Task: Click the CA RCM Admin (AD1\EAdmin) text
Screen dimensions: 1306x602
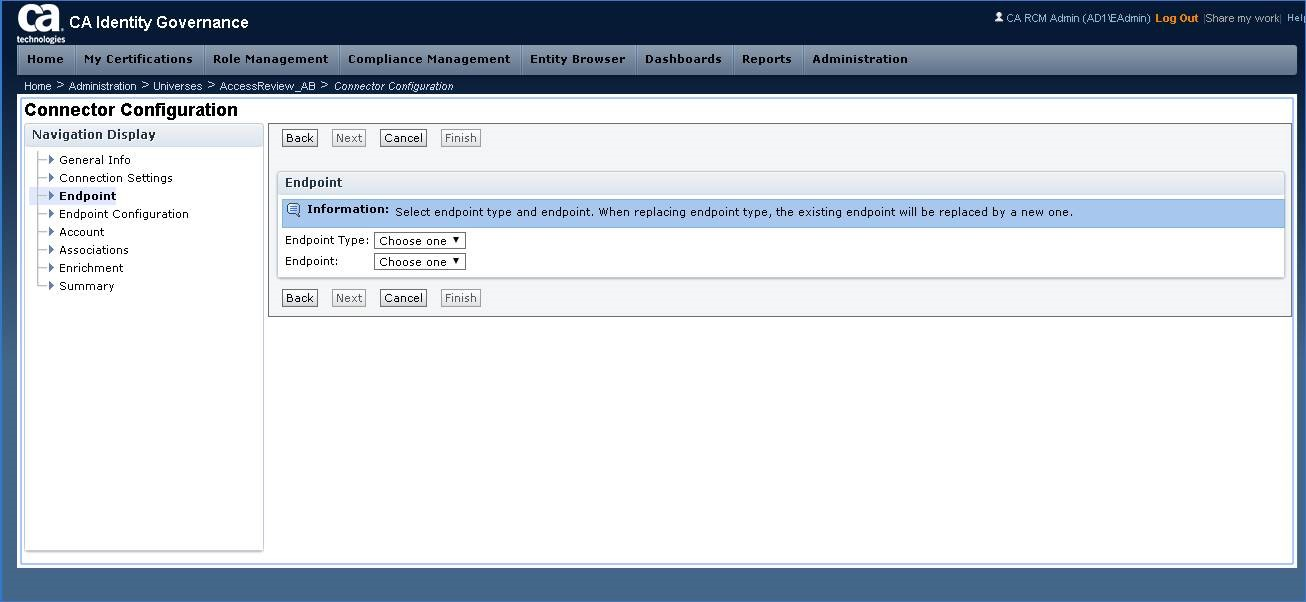Action: pos(1078,18)
